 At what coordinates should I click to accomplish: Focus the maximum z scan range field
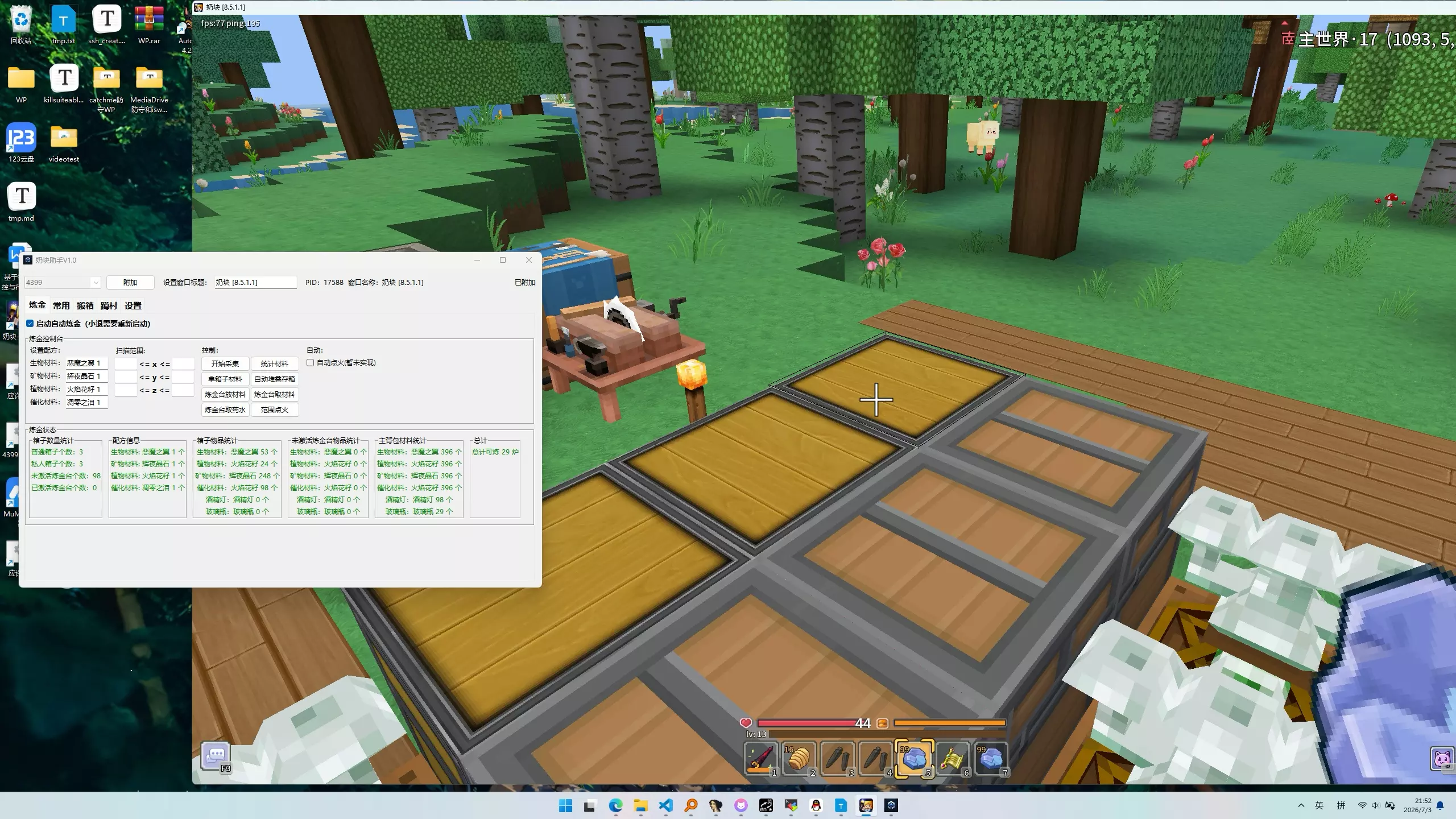coord(183,390)
